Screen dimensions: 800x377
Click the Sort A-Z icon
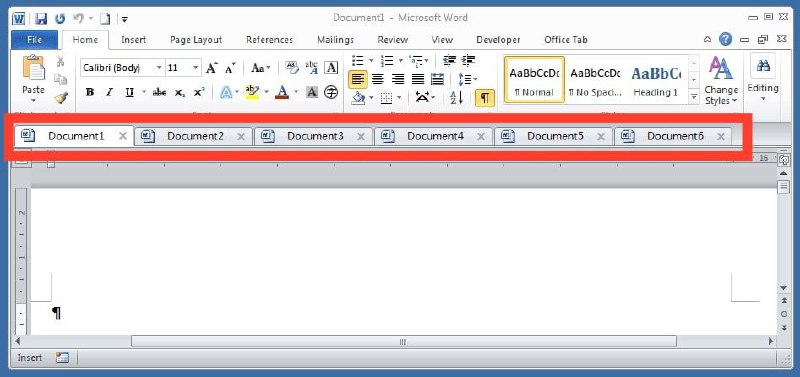point(456,97)
